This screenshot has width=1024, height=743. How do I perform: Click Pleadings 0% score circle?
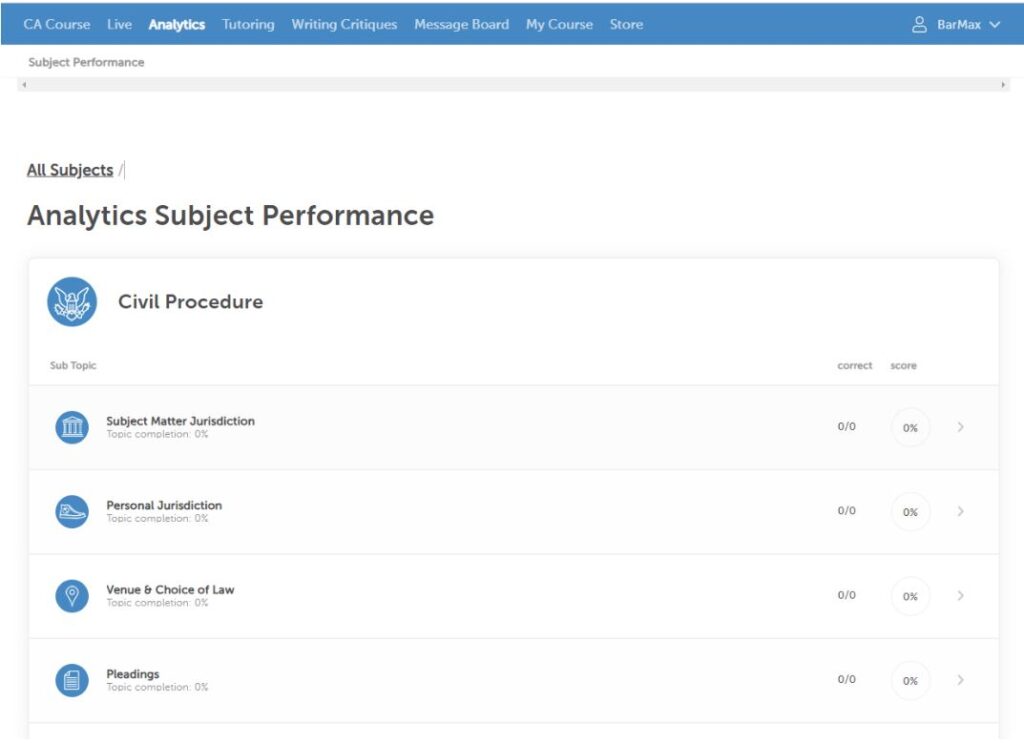pos(910,680)
